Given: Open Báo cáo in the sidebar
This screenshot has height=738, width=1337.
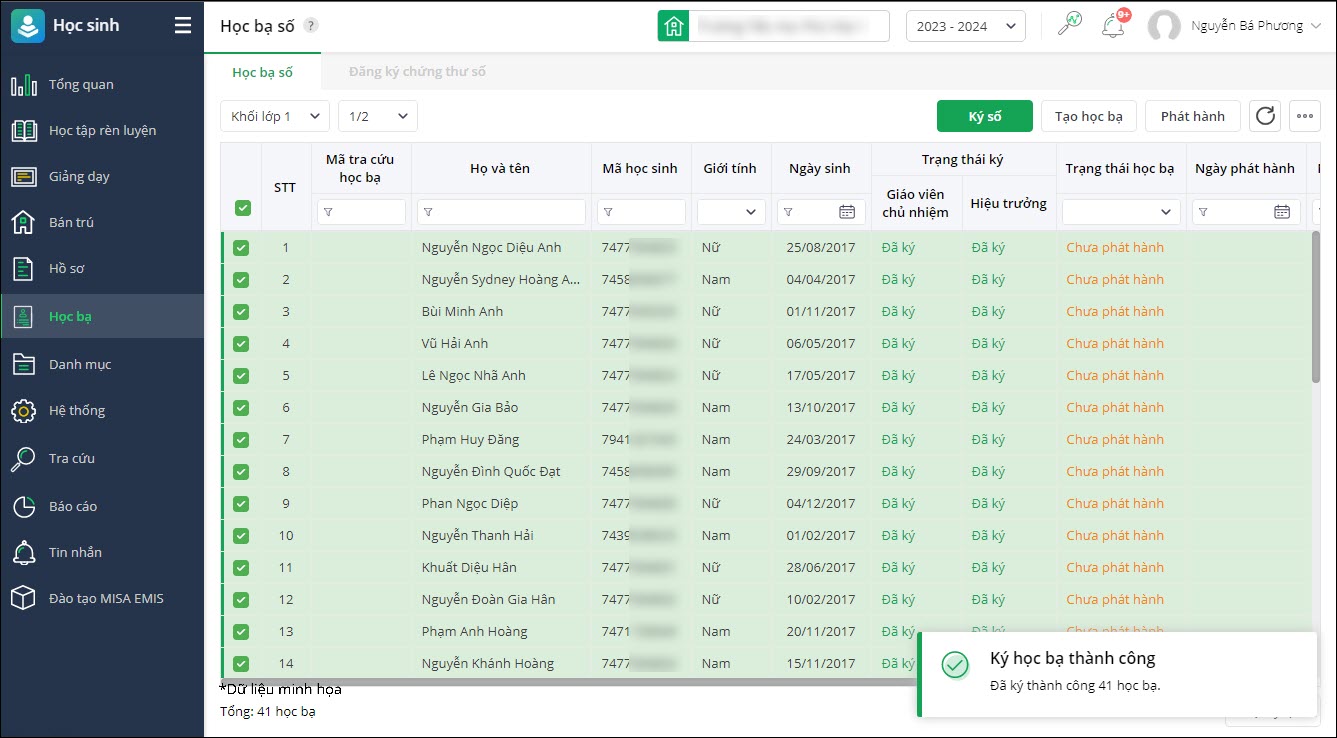Looking at the screenshot, I should tap(73, 506).
